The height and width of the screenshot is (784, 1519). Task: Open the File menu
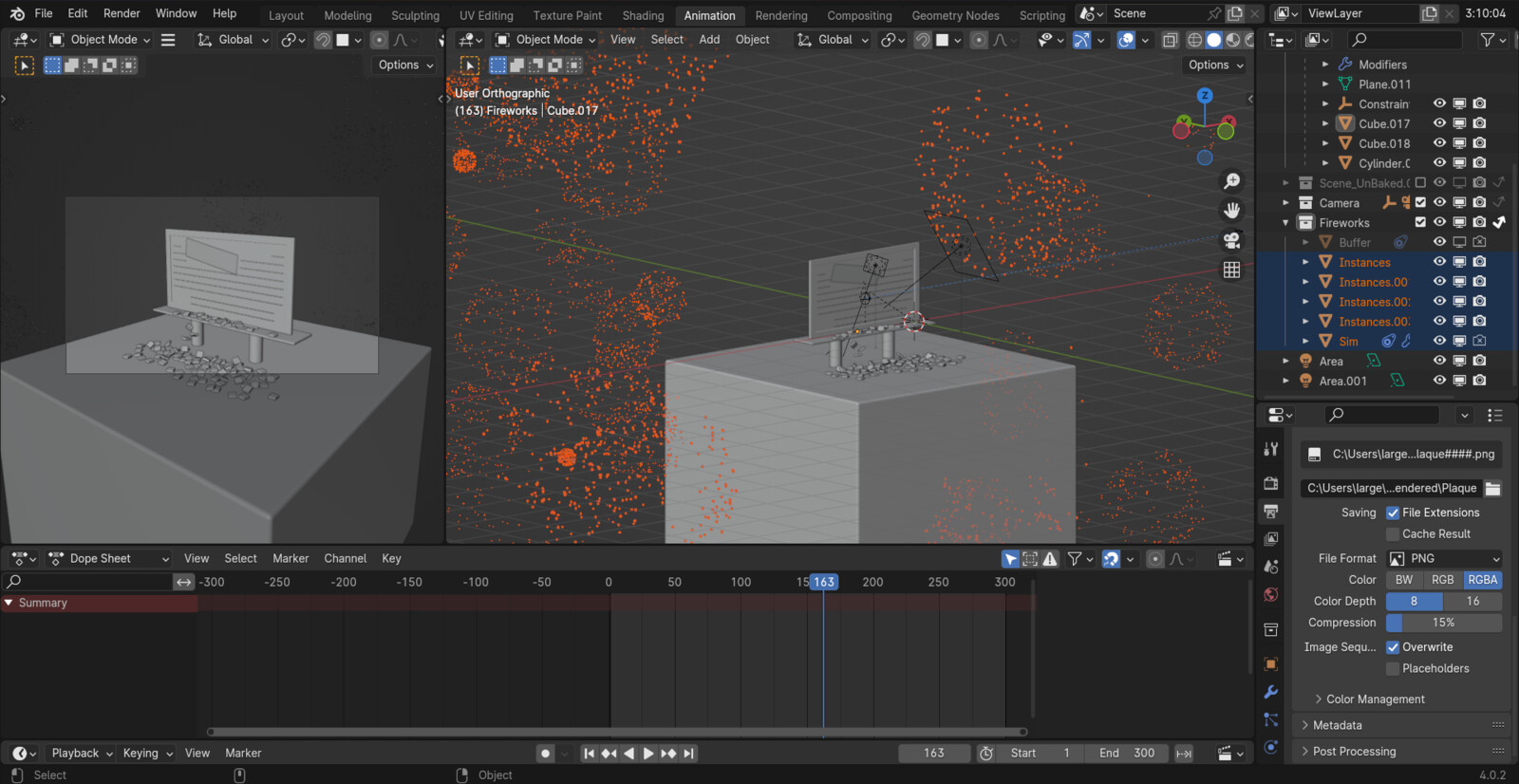click(x=44, y=13)
